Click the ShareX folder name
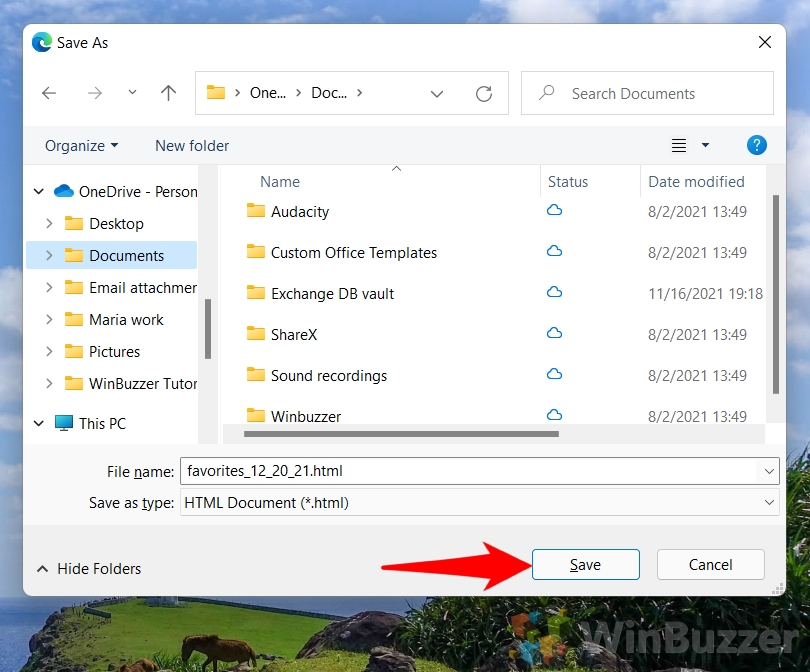The width and height of the screenshot is (810, 672). [294, 335]
